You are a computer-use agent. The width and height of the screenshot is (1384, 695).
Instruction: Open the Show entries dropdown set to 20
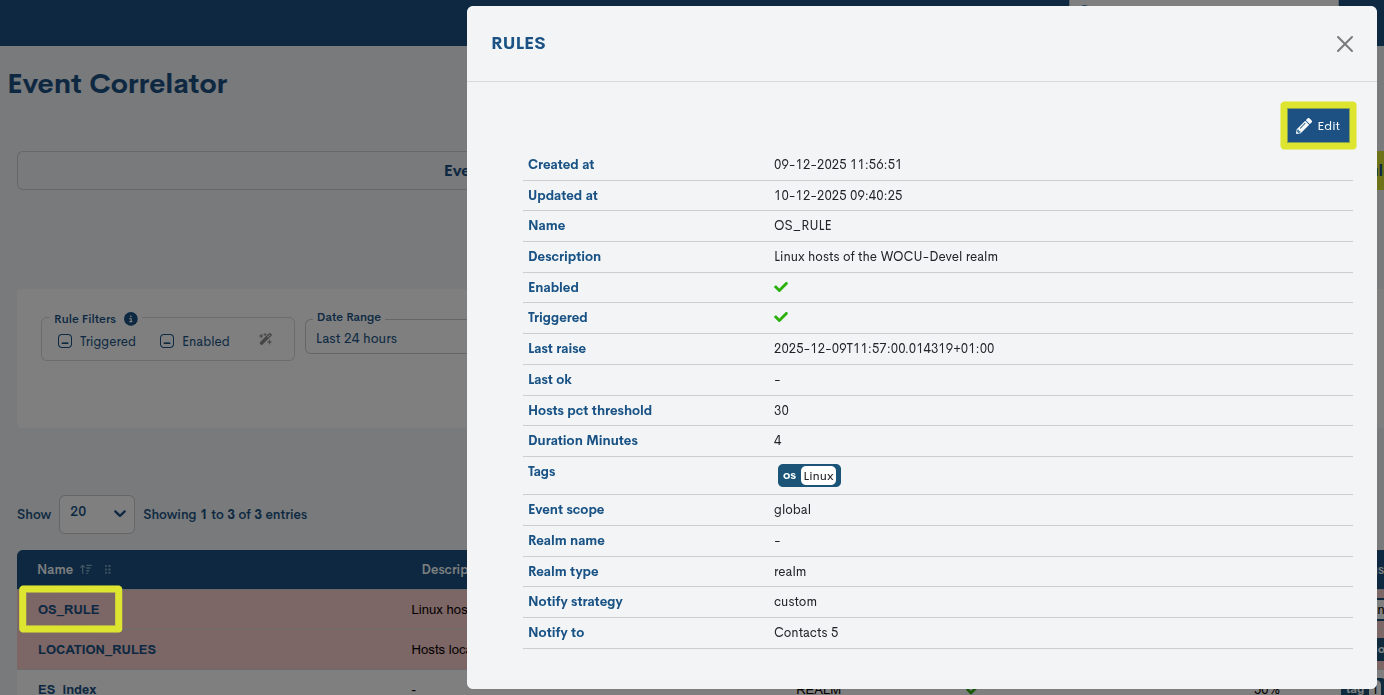96,514
